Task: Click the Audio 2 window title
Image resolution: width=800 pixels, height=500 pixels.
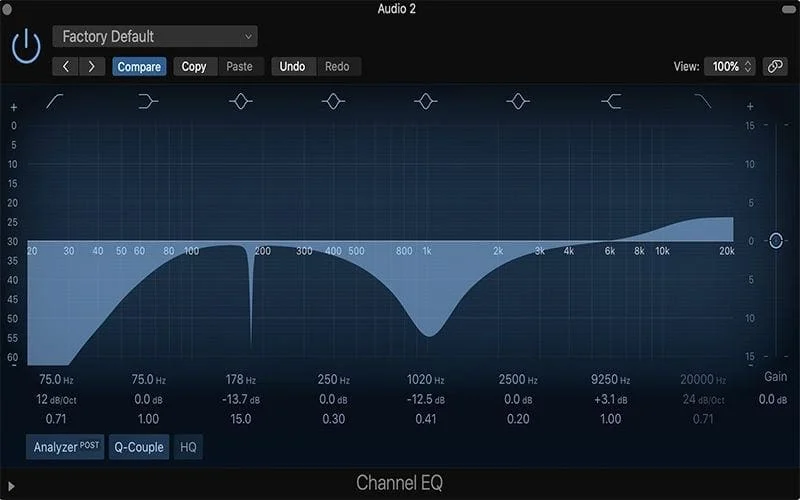Action: [396, 9]
